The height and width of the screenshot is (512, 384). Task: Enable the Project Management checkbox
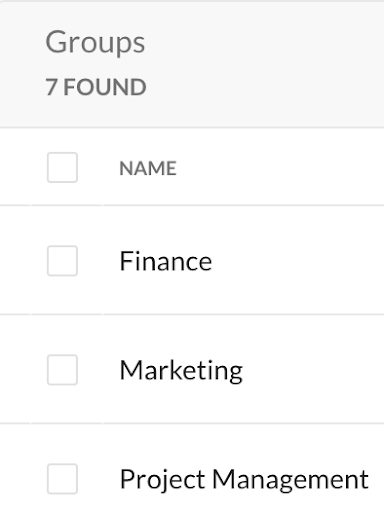coord(62,479)
